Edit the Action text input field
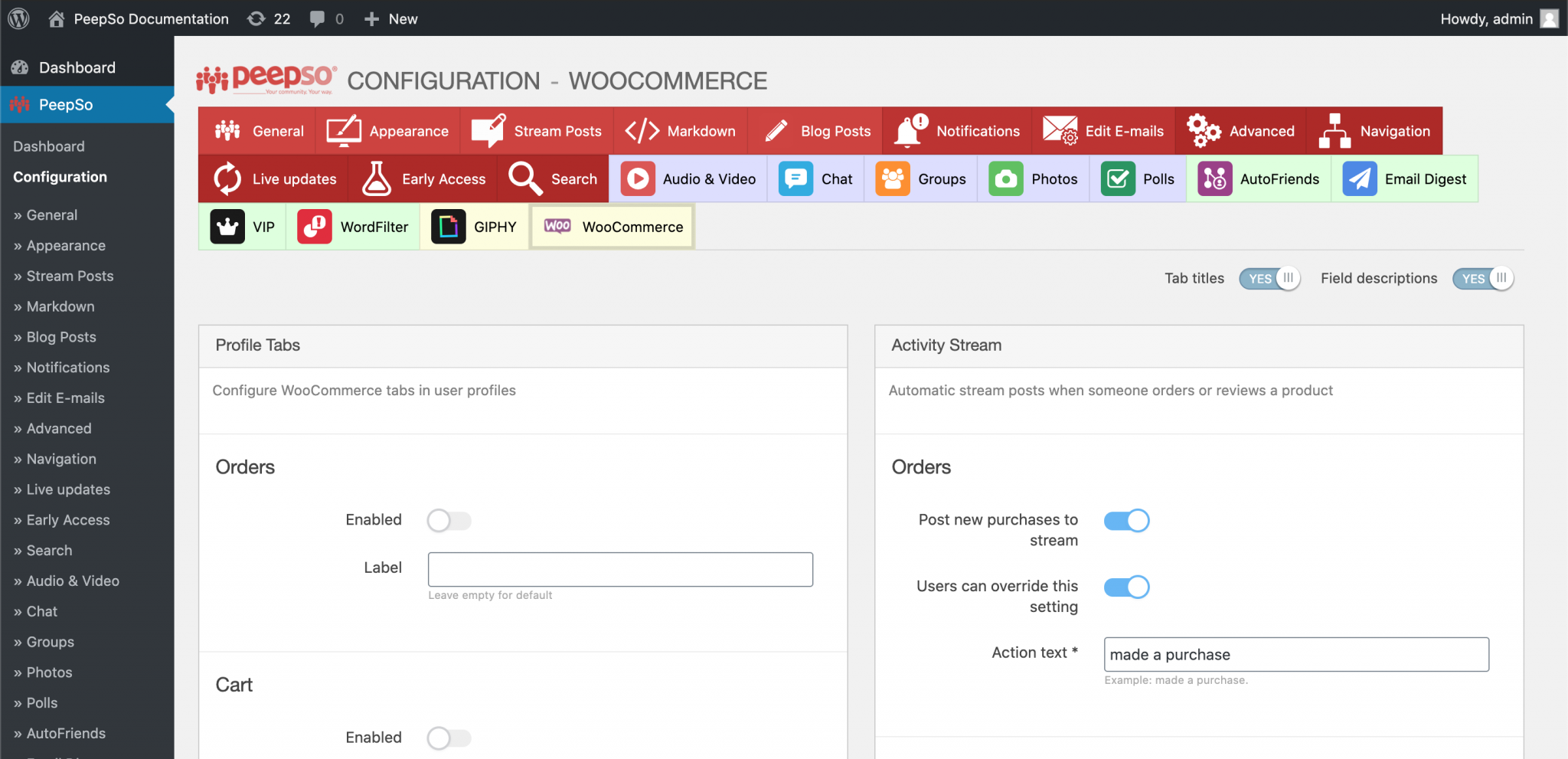 coord(1295,654)
